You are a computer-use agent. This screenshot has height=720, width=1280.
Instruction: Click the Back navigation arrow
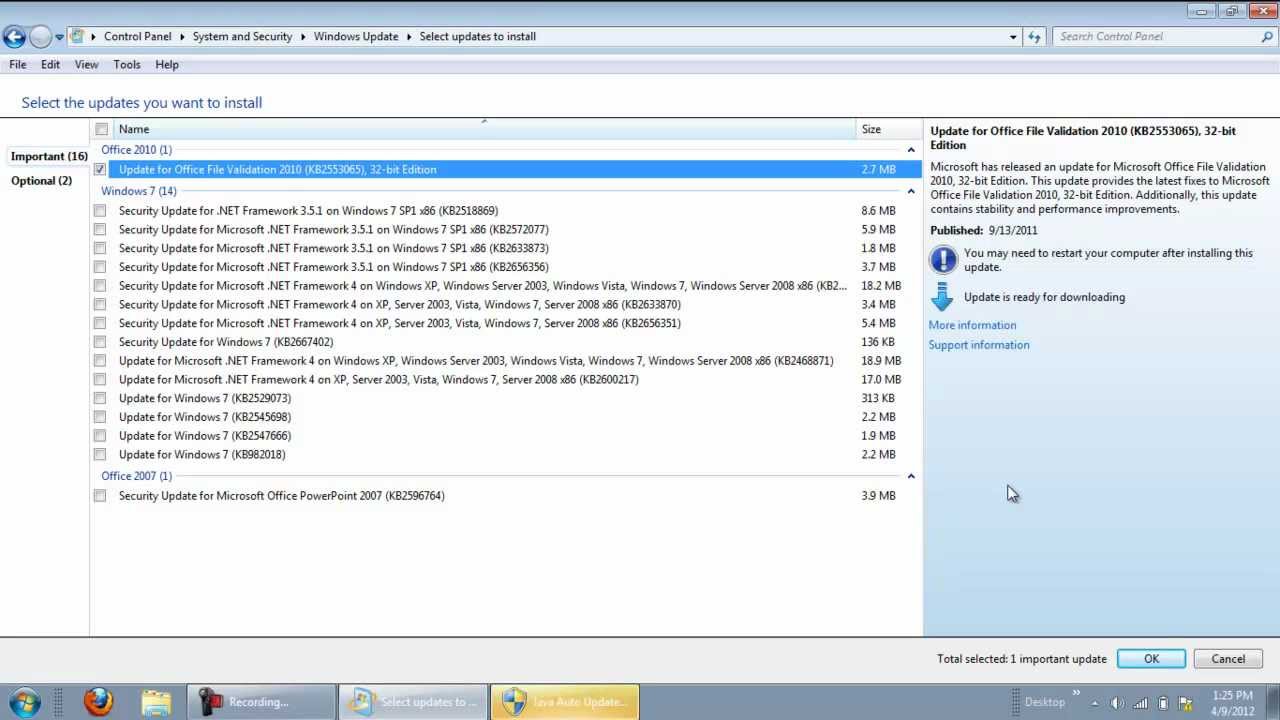point(14,37)
